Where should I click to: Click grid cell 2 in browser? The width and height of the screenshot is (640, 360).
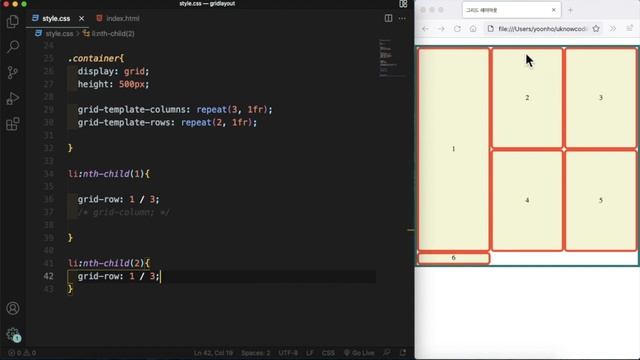(527, 98)
